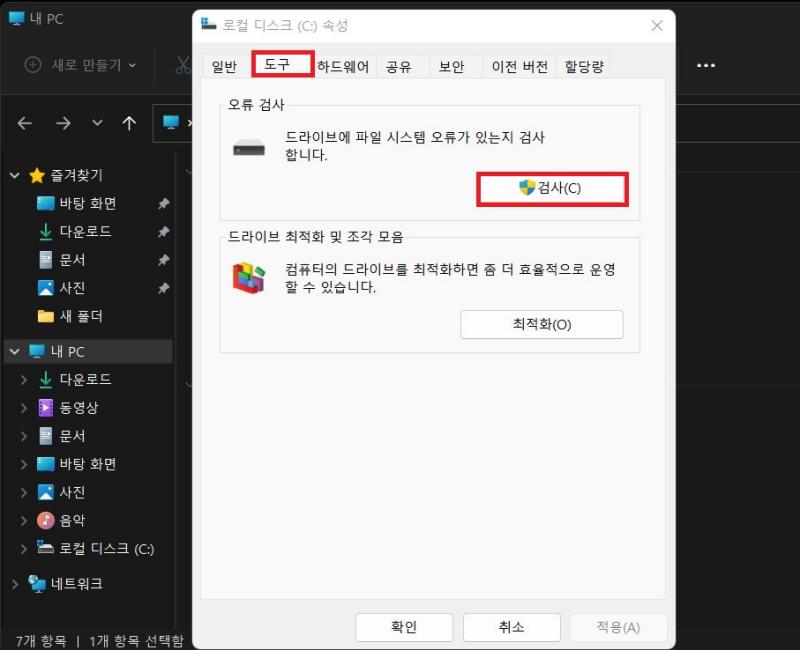Click pin icon next to 즐겨찾기 다운로드
800x650 pixels.
tap(163, 232)
